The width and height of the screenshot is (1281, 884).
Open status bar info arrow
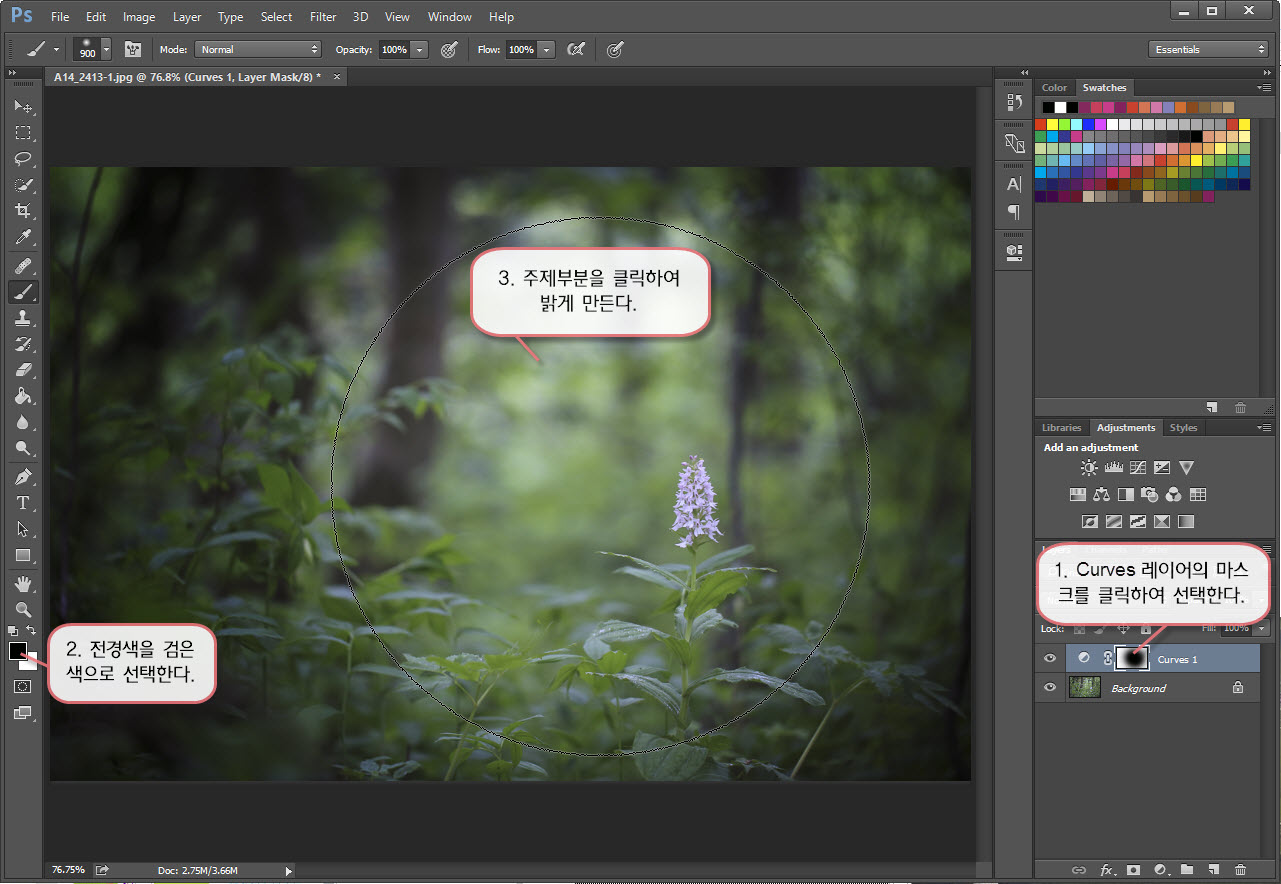[x=289, y=871]
